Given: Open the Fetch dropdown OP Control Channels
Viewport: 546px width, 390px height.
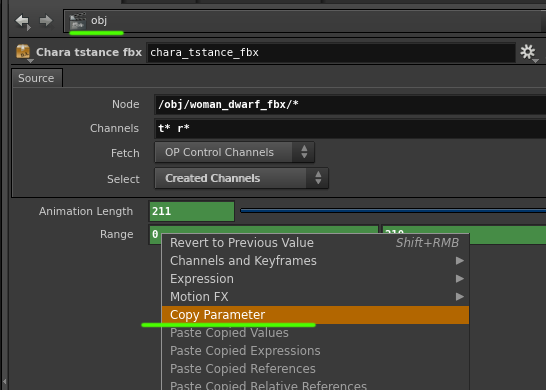Looking at the screenshot, I should tap(234, 152).
